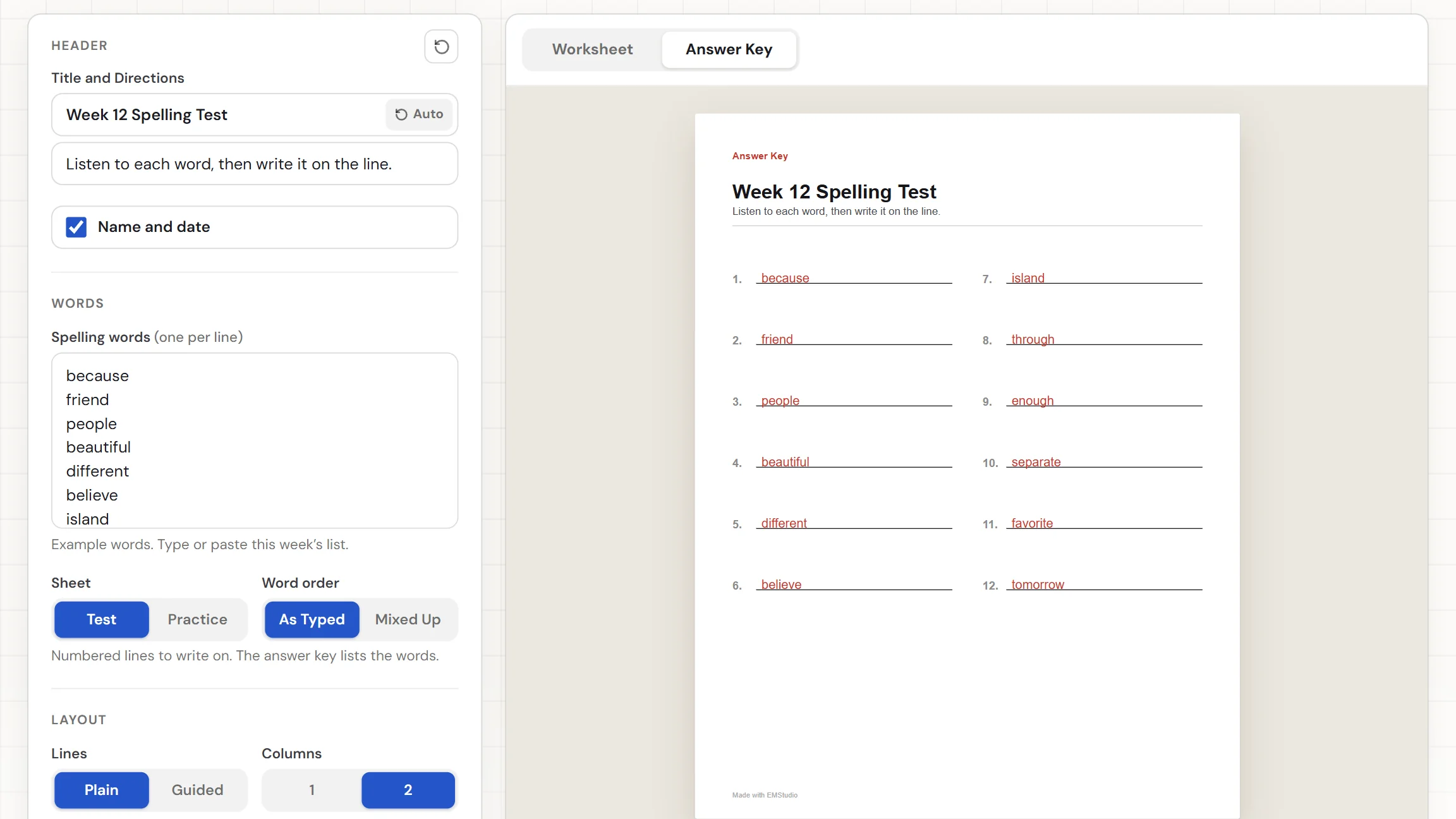Click answer 'enough' on the answer key
The width and height of the screenshot is (1456, 819).
[x=1033, y=401]
